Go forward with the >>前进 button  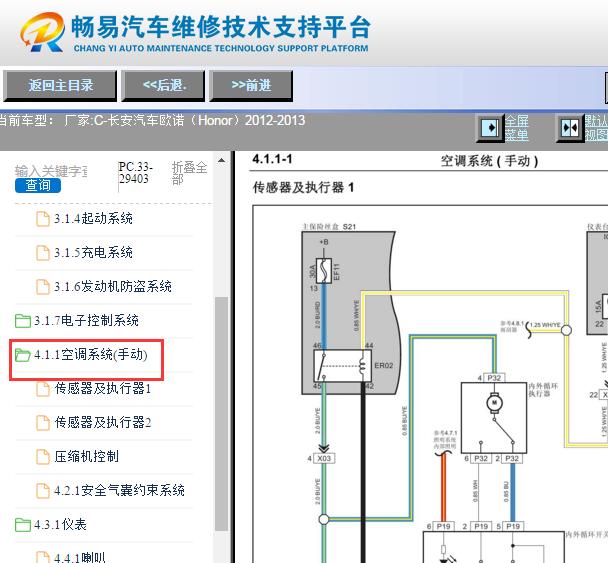(x=251, y=86)
